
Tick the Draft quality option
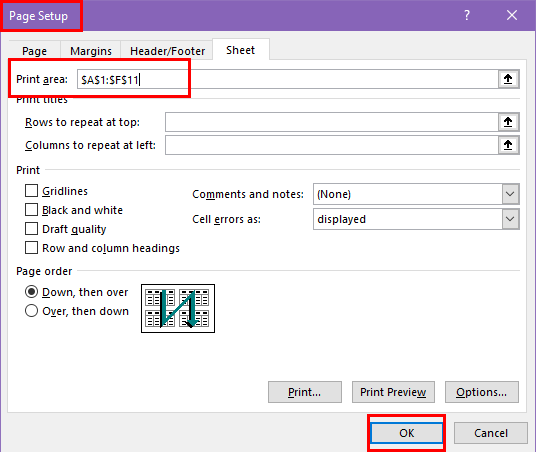(31, 229)
